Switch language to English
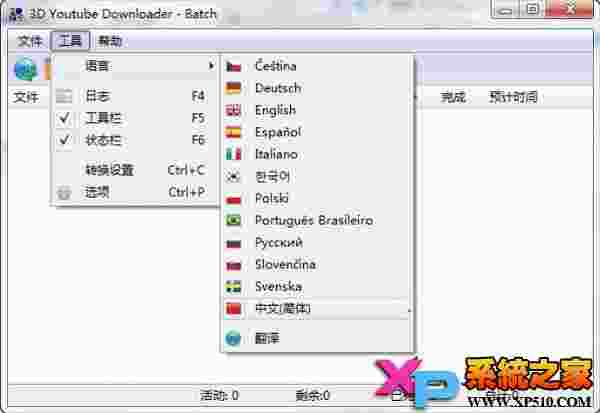Image resolution: width=600 pixels, height=413 pixels. click(x=317, y=110)
